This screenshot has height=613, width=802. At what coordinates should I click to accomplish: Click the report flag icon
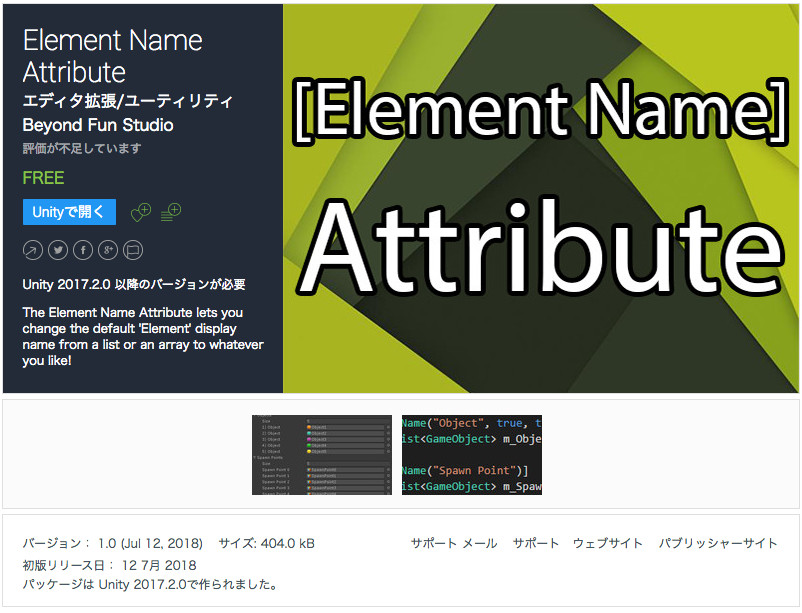(x=133, y=250)
